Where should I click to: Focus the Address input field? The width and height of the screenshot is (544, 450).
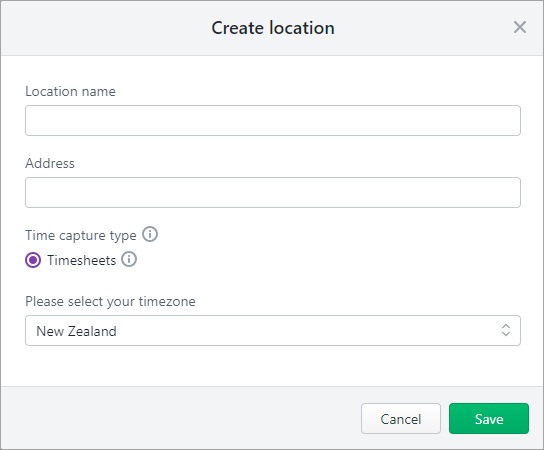click(273, 193)
